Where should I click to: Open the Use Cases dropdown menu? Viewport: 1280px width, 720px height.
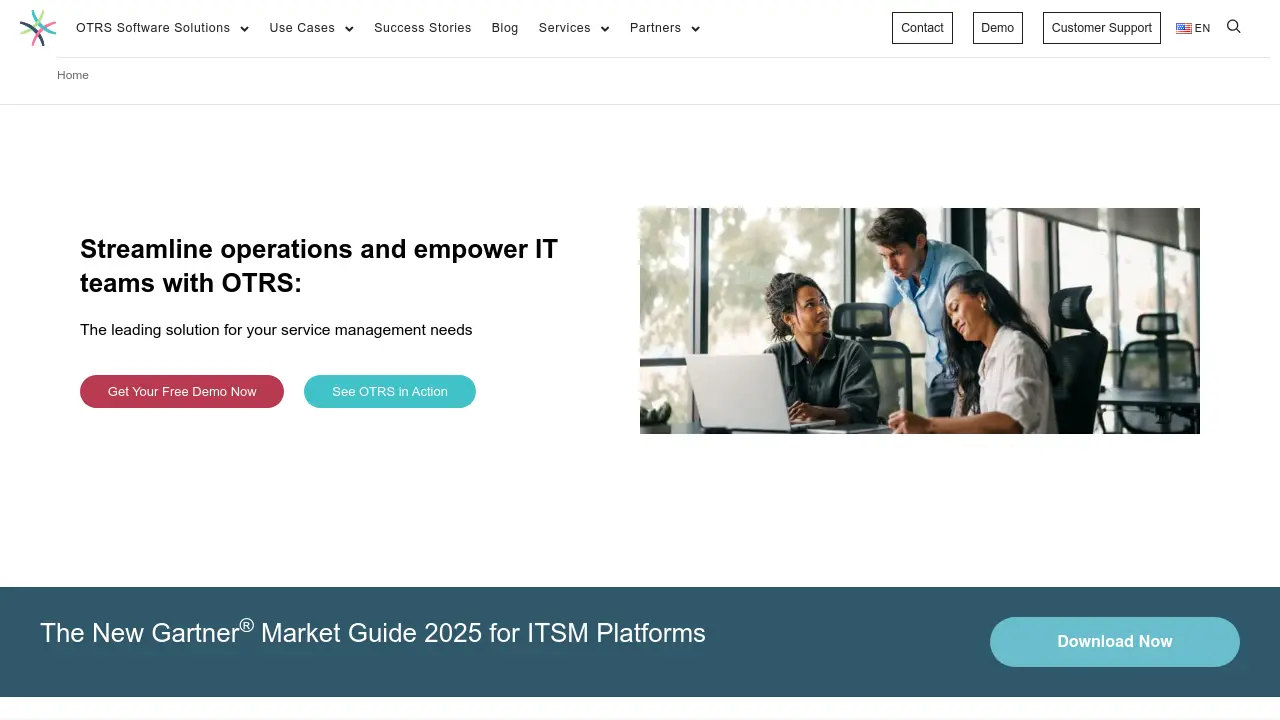tap(302, 28)
